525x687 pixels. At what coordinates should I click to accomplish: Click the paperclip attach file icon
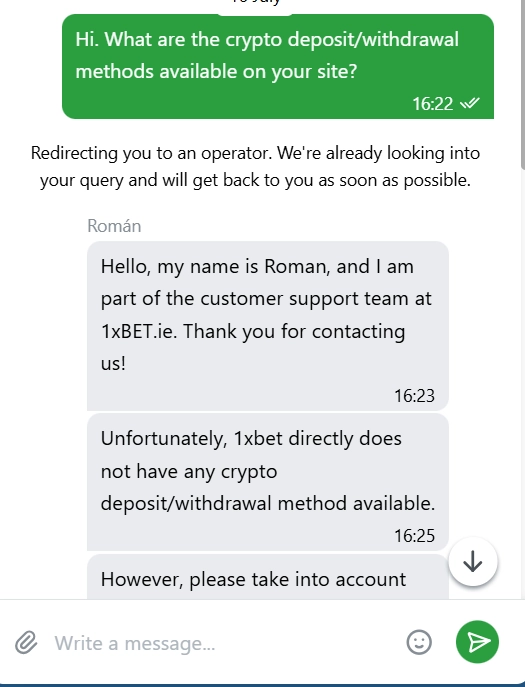26,643
